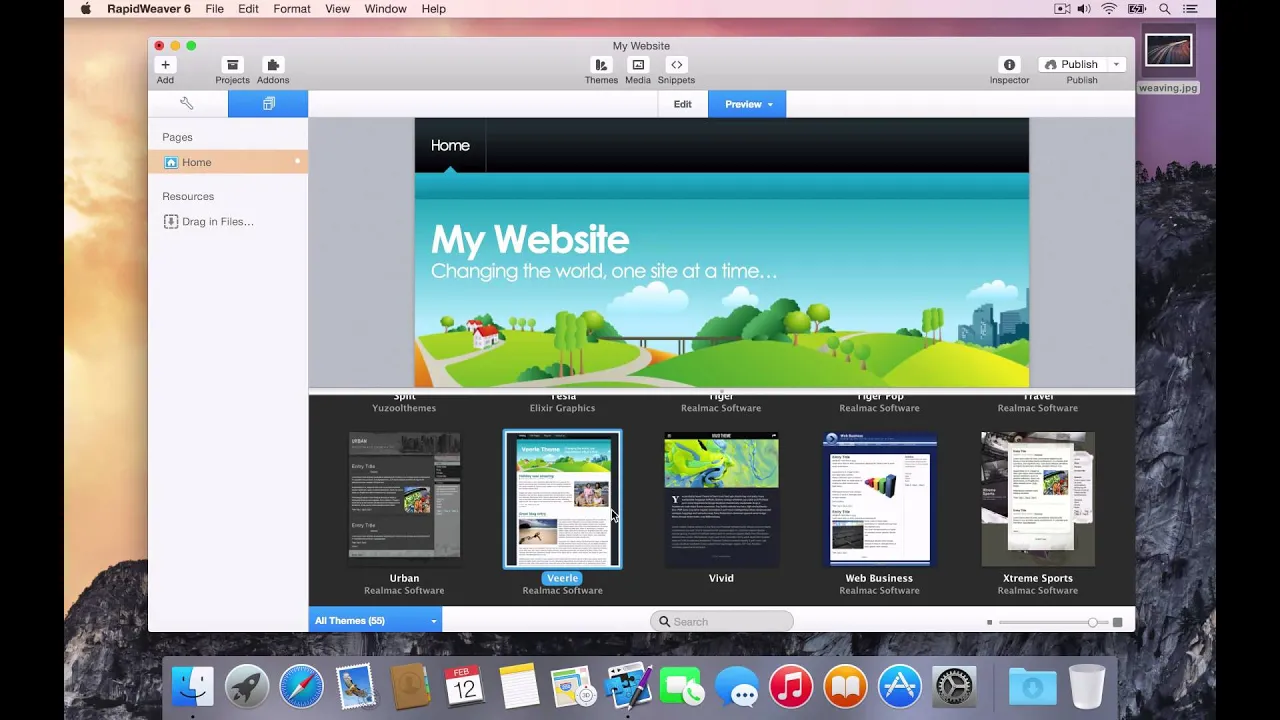Image resolution: width=1280 pixels, height=720 pixels.
Task: Open the Inspector info icon
Action: [x=1009, y=65]
